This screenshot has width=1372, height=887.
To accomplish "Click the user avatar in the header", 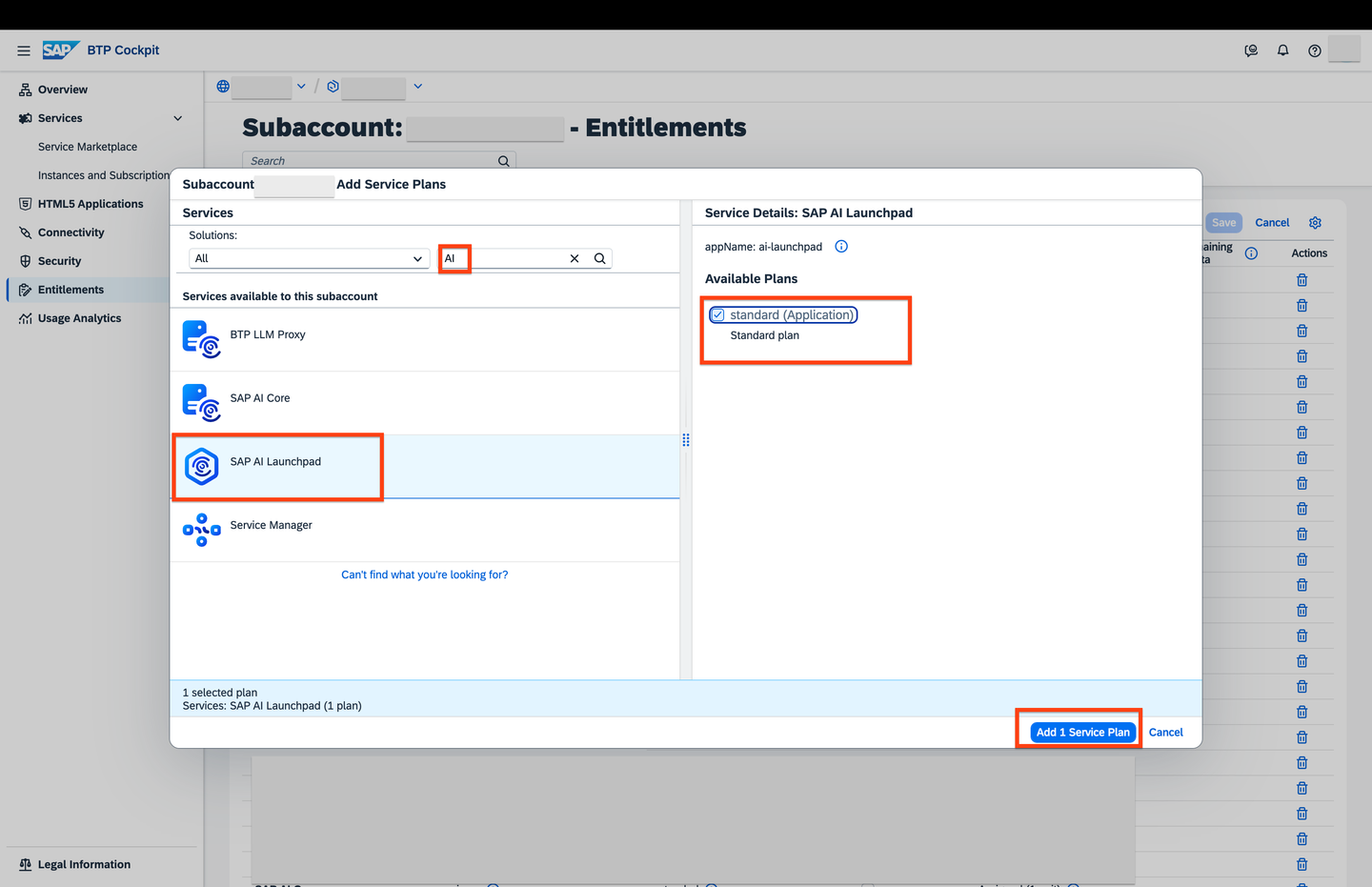I will (x=1344, y=50).
